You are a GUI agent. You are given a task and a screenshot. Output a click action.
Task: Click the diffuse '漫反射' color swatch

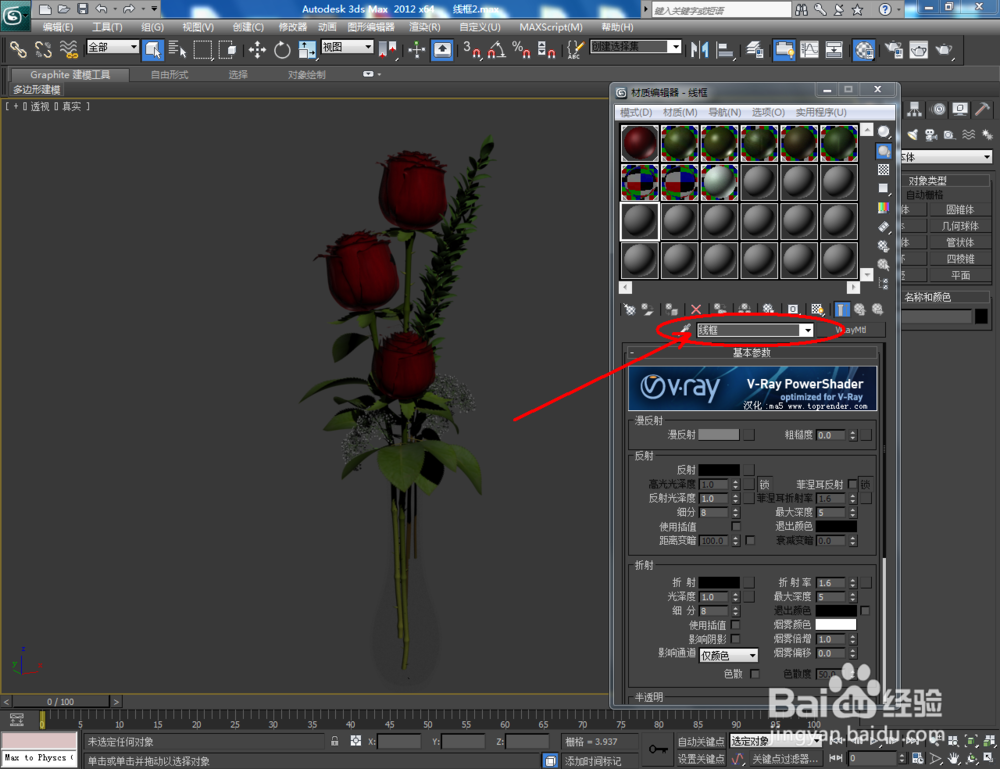719,434
